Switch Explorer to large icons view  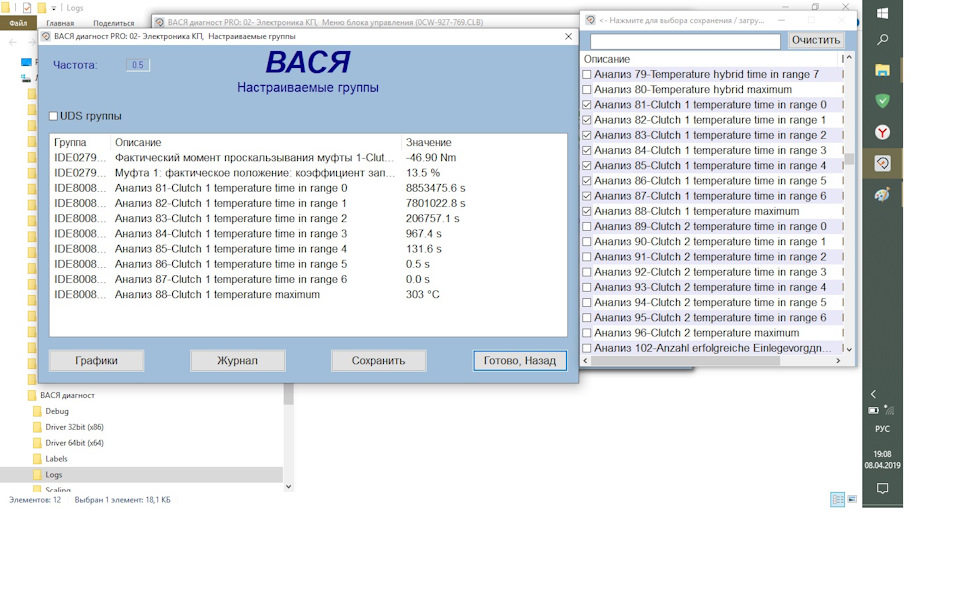coord(852,499)
